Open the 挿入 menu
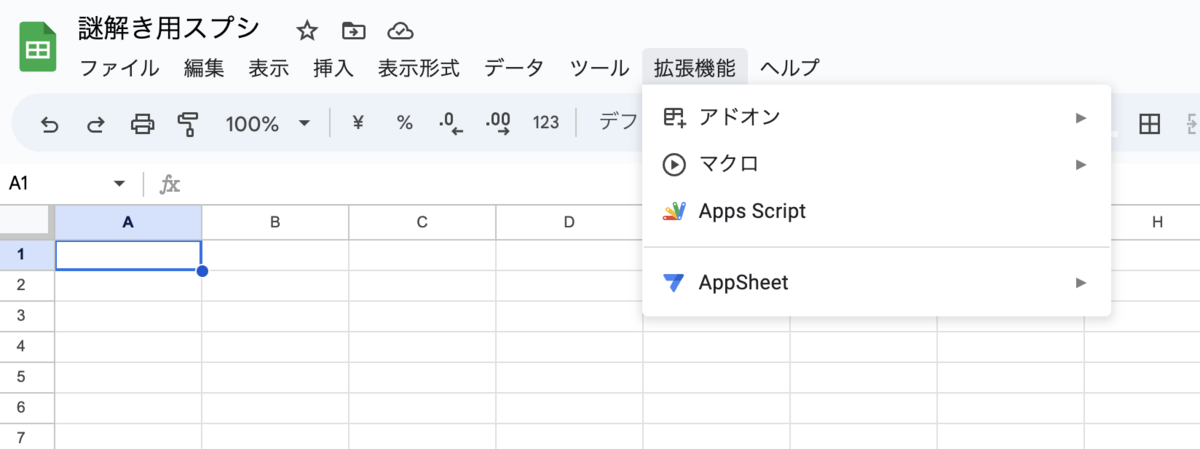Viewport: 1200px width, 449px height. pos(333,68)
